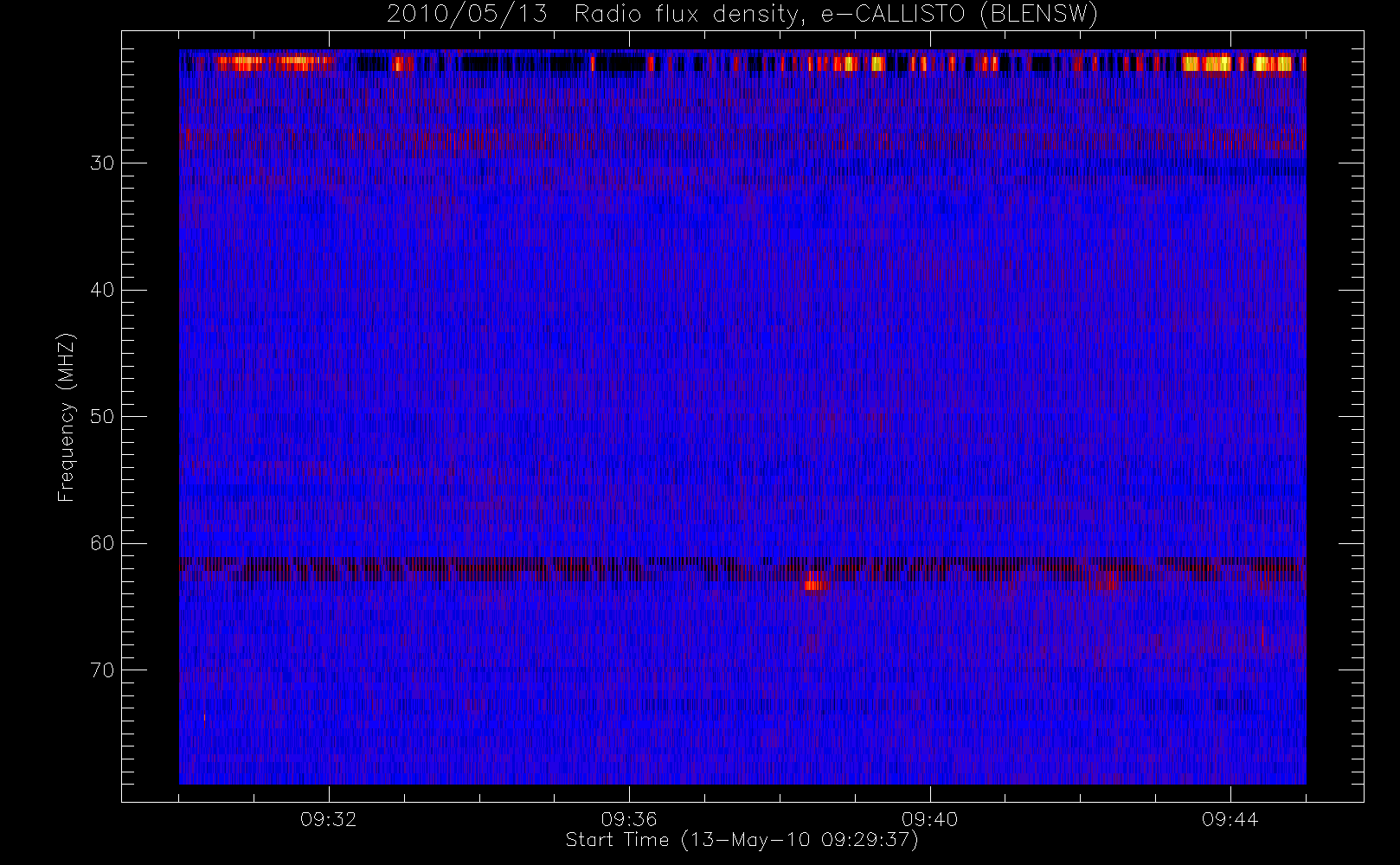
Task: Click the '70' frequency tick label
Action: pos(102,670)
